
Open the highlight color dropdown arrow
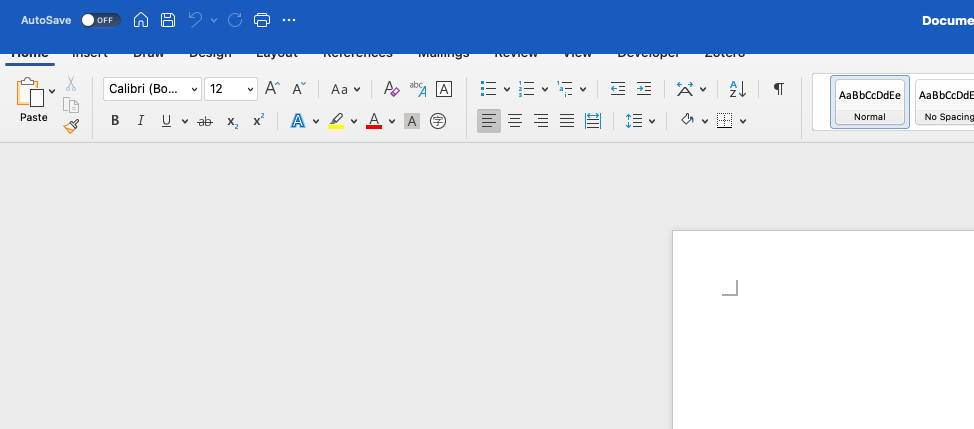(x=354, y=121)
